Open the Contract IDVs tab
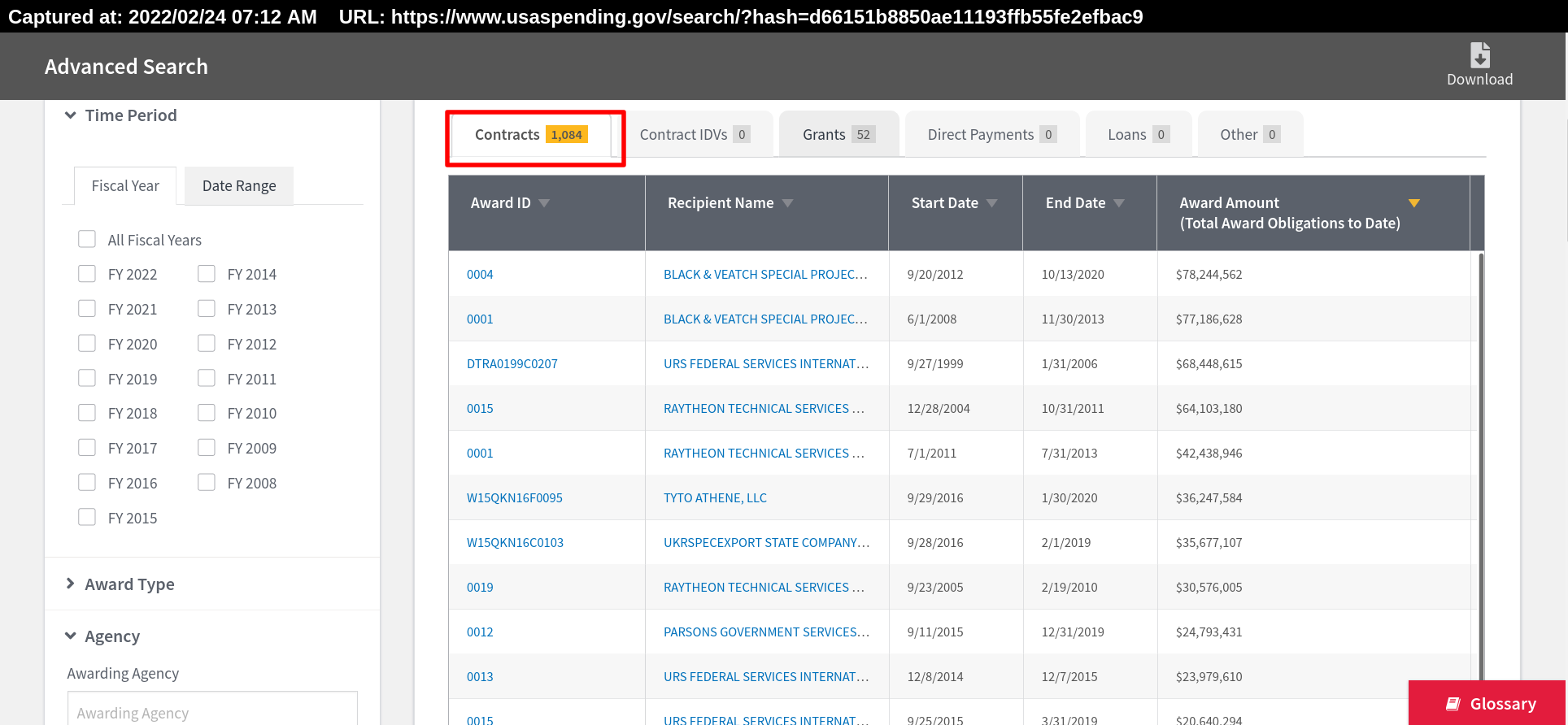This screenshot has width=1568, height=725. (694, 135)
